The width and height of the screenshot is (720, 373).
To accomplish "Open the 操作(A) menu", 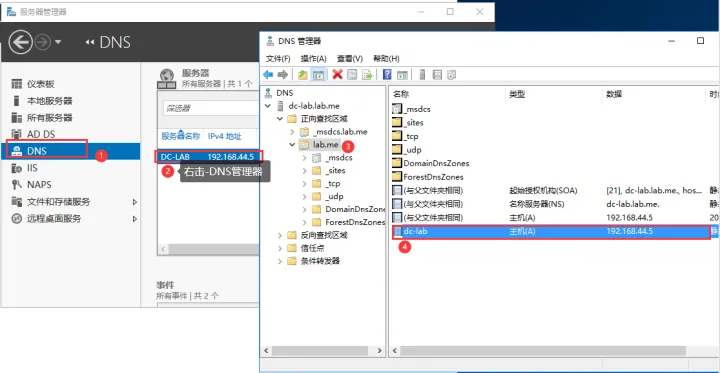I will click(x=314, y=59).
